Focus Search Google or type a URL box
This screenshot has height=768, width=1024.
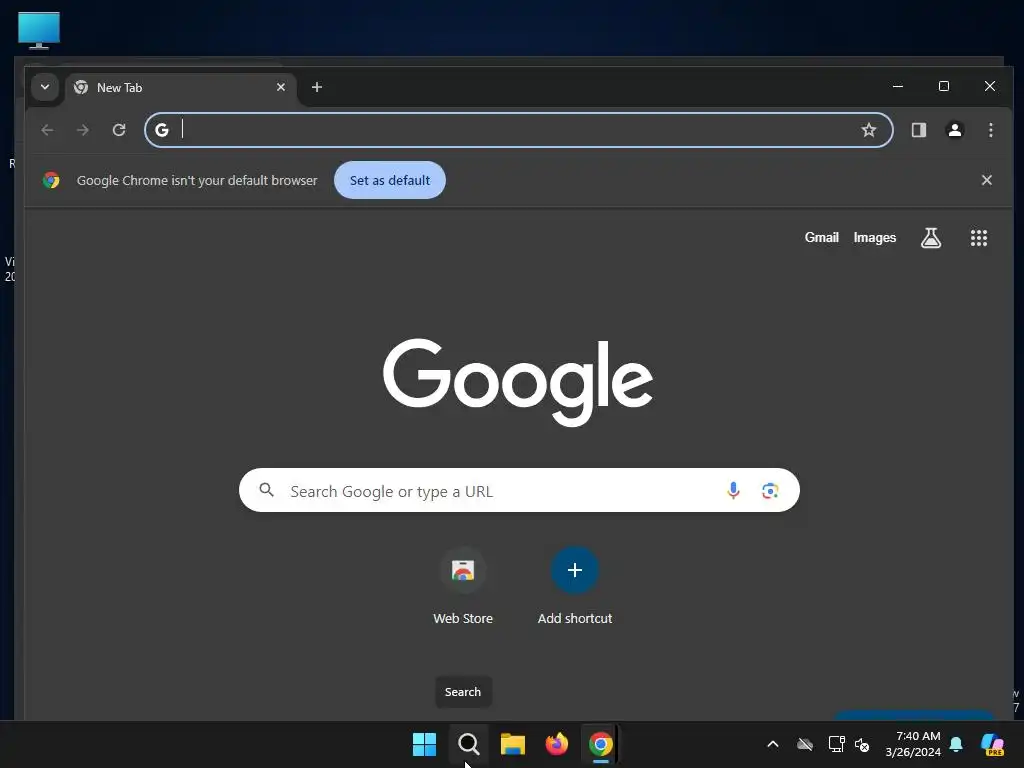pyautogui.click(x=519, y=490)
